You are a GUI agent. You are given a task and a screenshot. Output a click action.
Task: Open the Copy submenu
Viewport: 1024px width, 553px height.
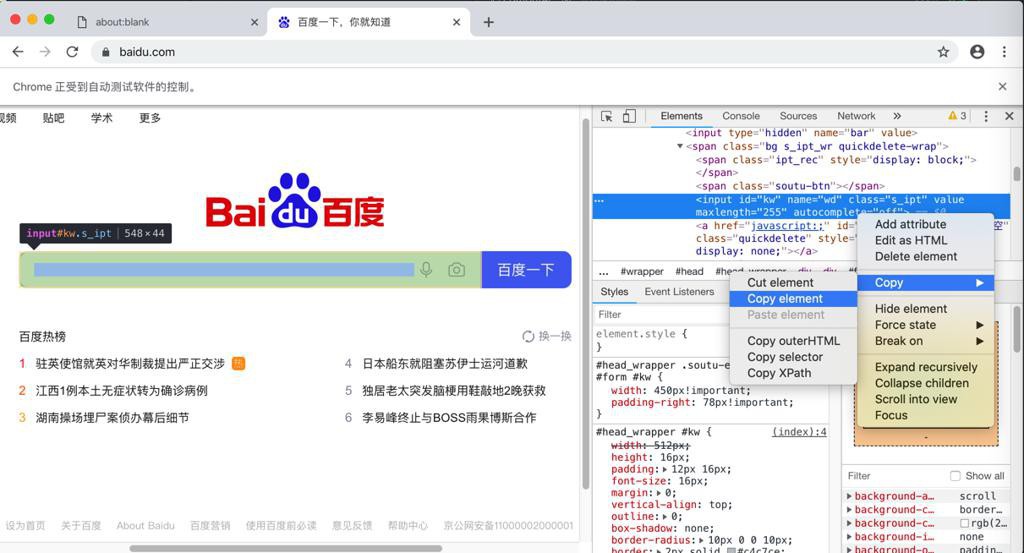[925, 283]
